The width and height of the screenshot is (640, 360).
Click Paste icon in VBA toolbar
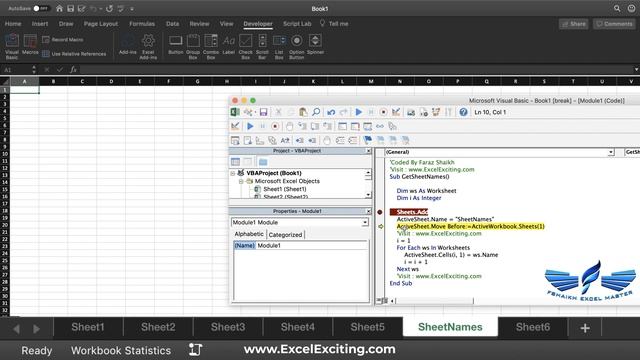[x=303, y=112]
